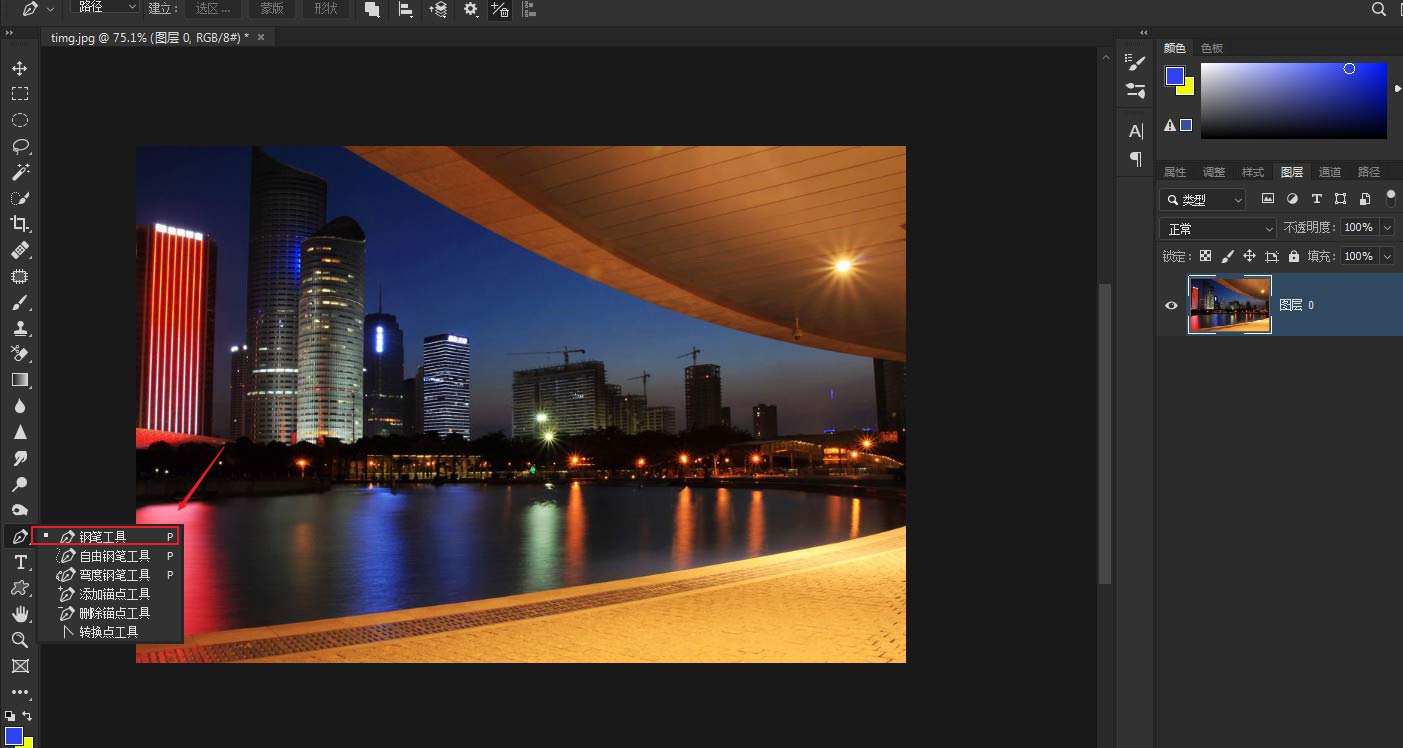The image size is (1403, 748).
Task: Click the 蒙版 button
Action: click(272, 8)
